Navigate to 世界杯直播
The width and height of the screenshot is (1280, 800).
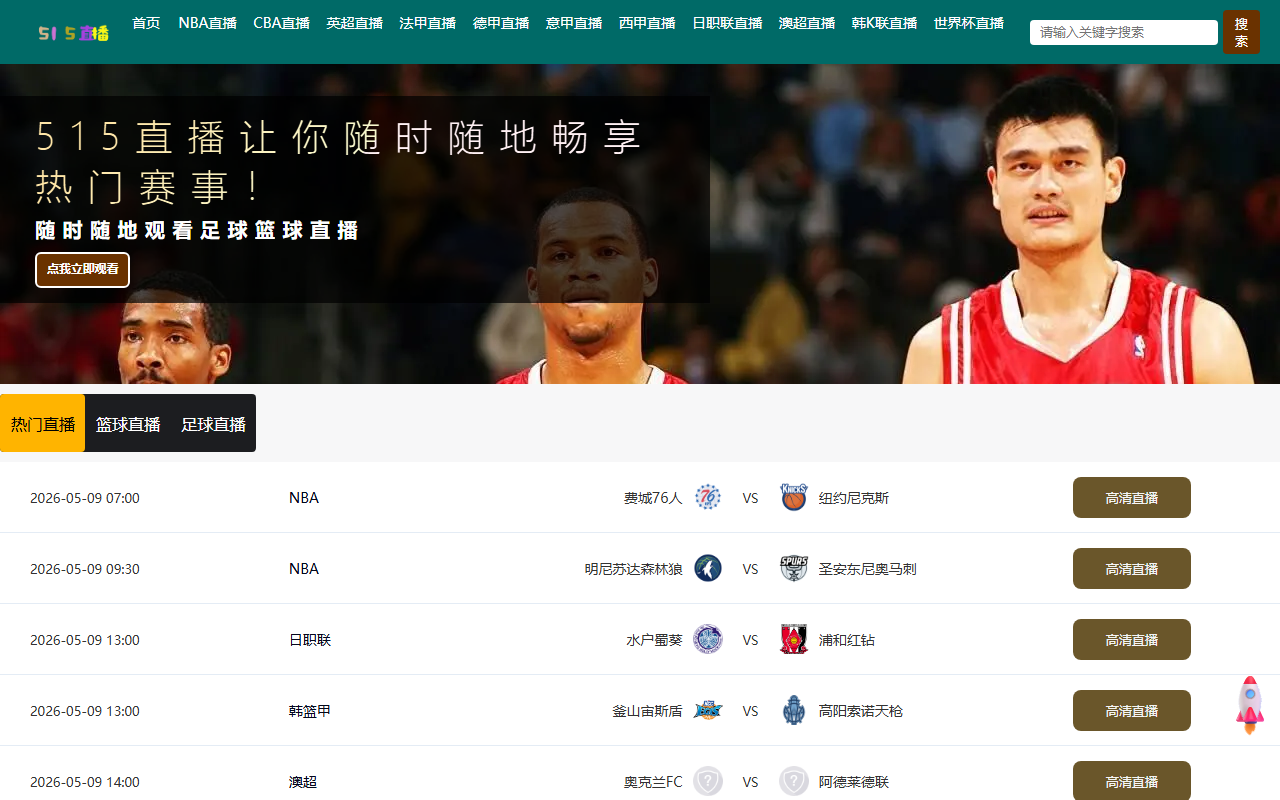(969, 23)
